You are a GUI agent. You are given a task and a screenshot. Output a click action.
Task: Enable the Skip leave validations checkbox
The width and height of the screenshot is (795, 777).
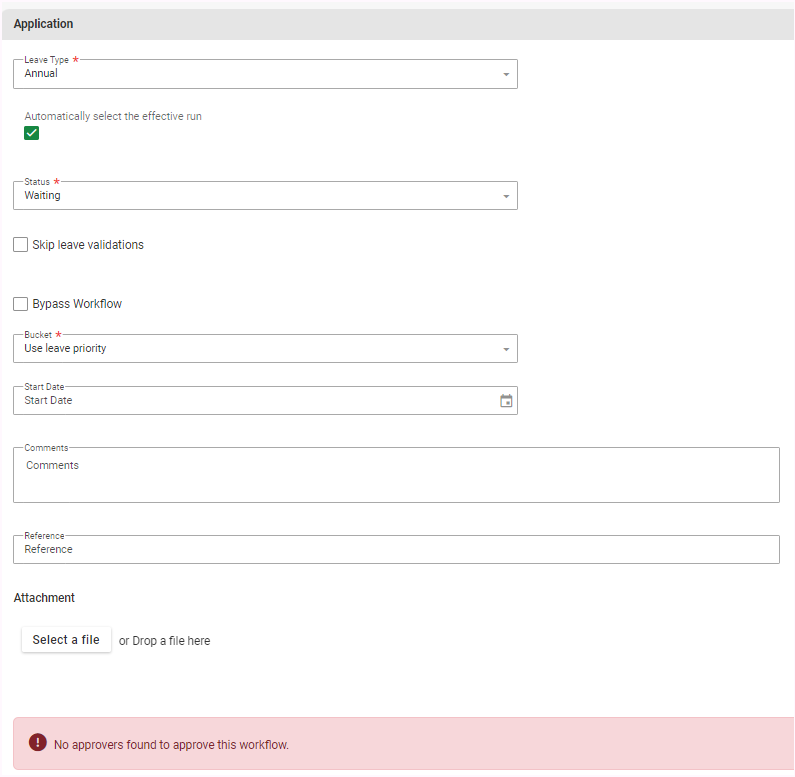21,245
